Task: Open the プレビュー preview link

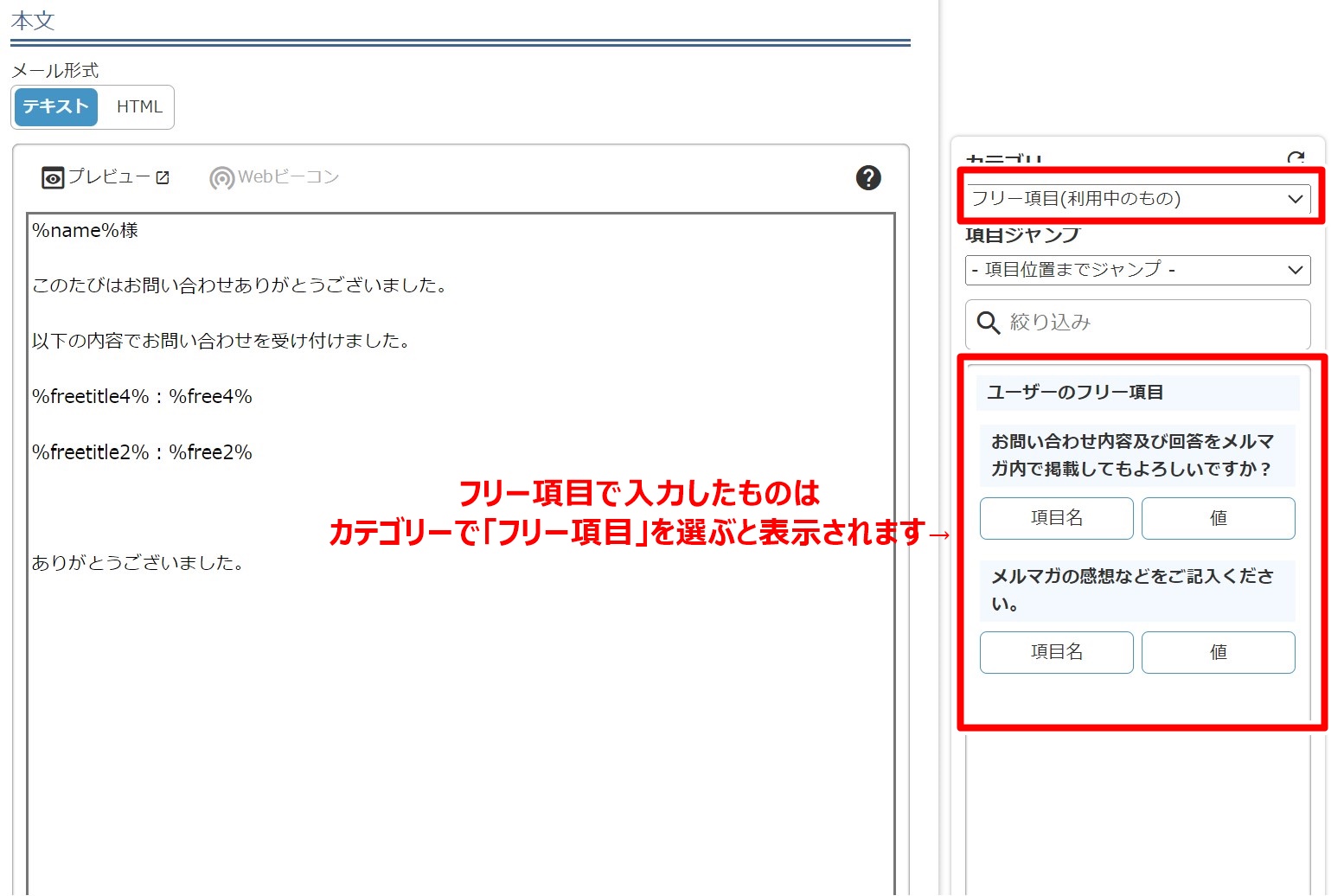Action: [106, 177]
